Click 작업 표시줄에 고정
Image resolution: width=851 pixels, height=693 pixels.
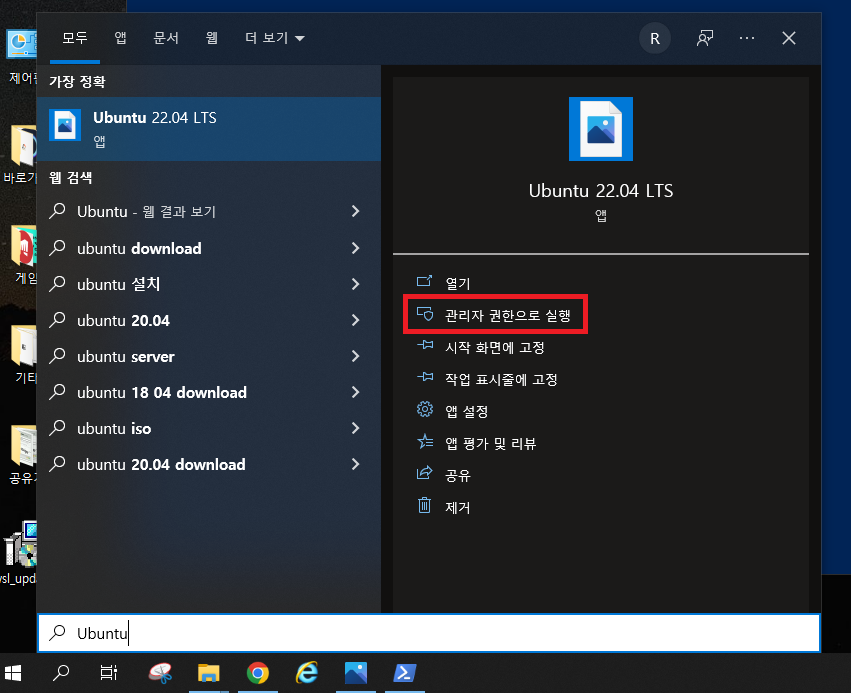coord(501,379)
